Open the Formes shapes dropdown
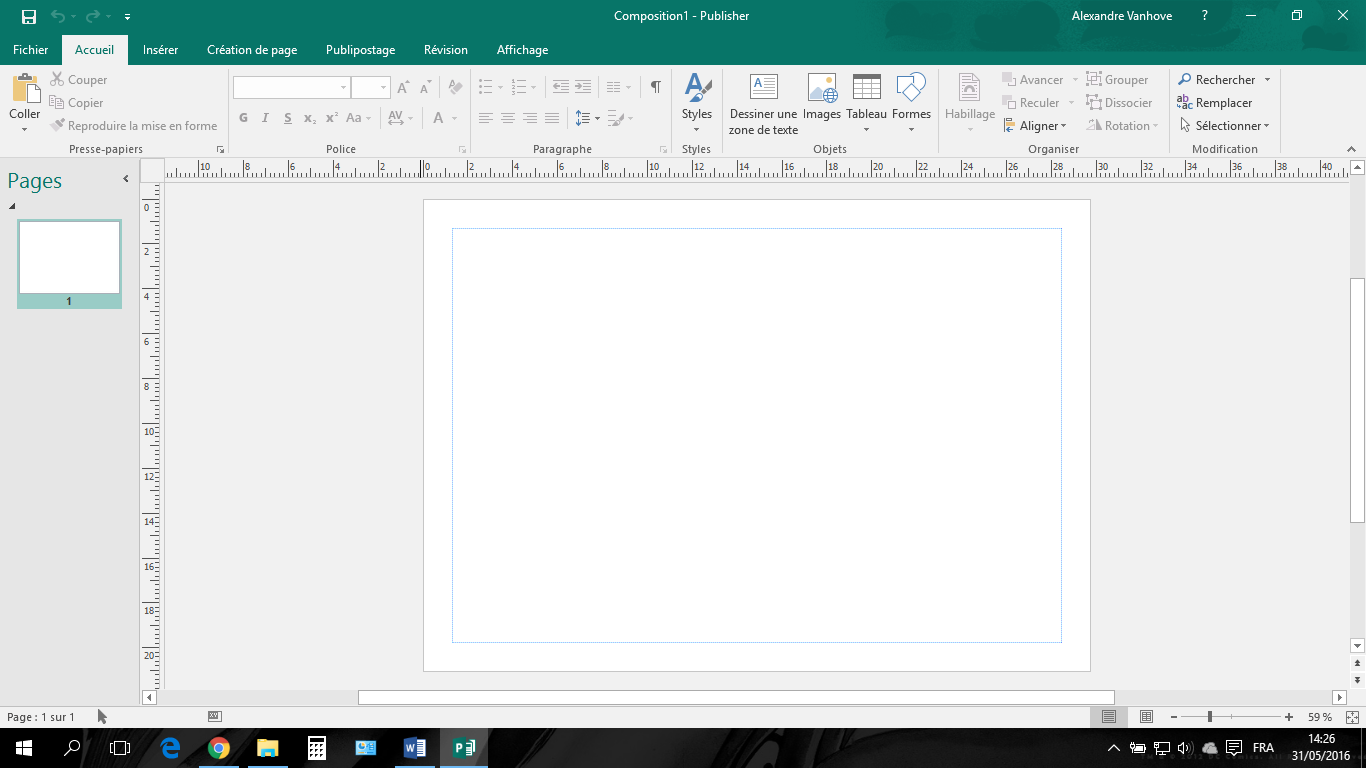This screenshot has width=1366, height=768. coord(911,103)
